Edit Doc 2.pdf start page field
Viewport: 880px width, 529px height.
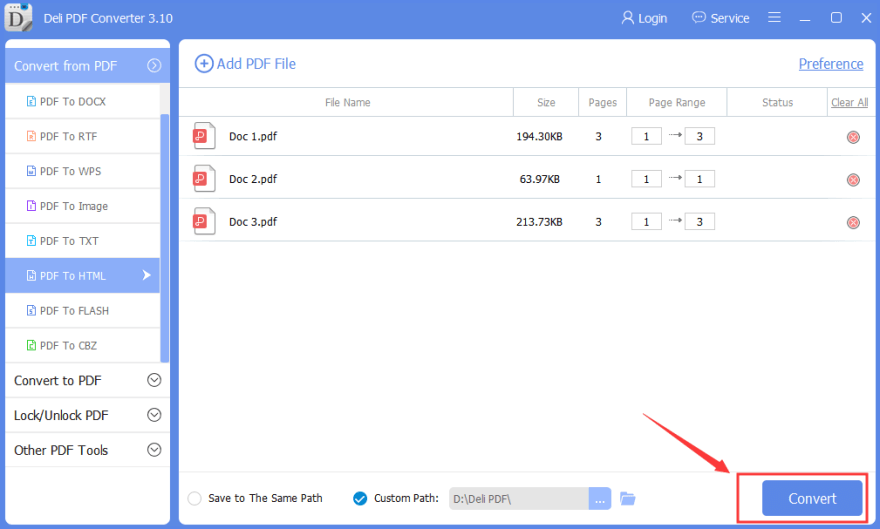646,179
